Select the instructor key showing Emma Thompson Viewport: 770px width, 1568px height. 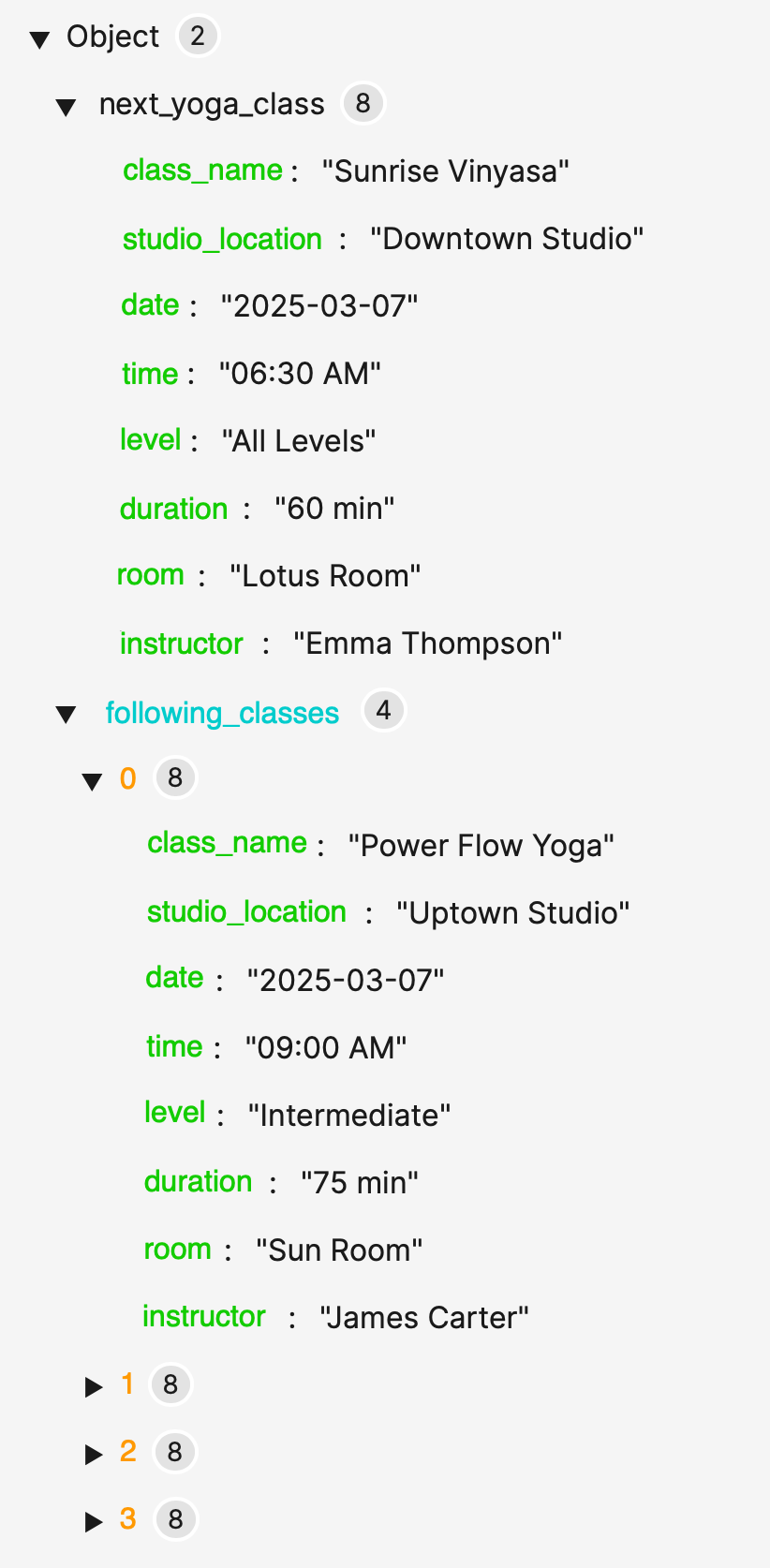pyautogui.click(x=181, y=643)
